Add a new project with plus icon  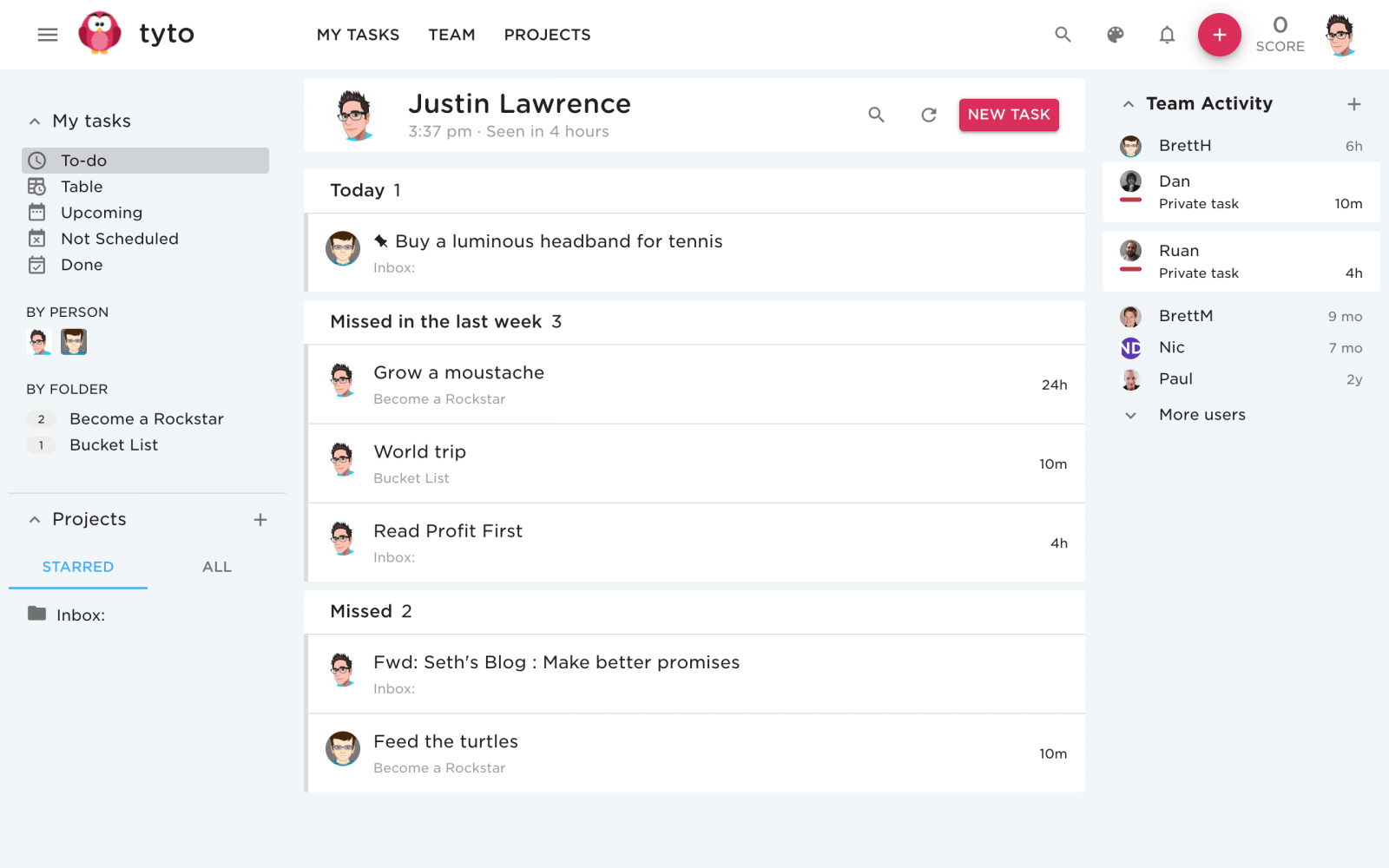(x=260, y=520)
